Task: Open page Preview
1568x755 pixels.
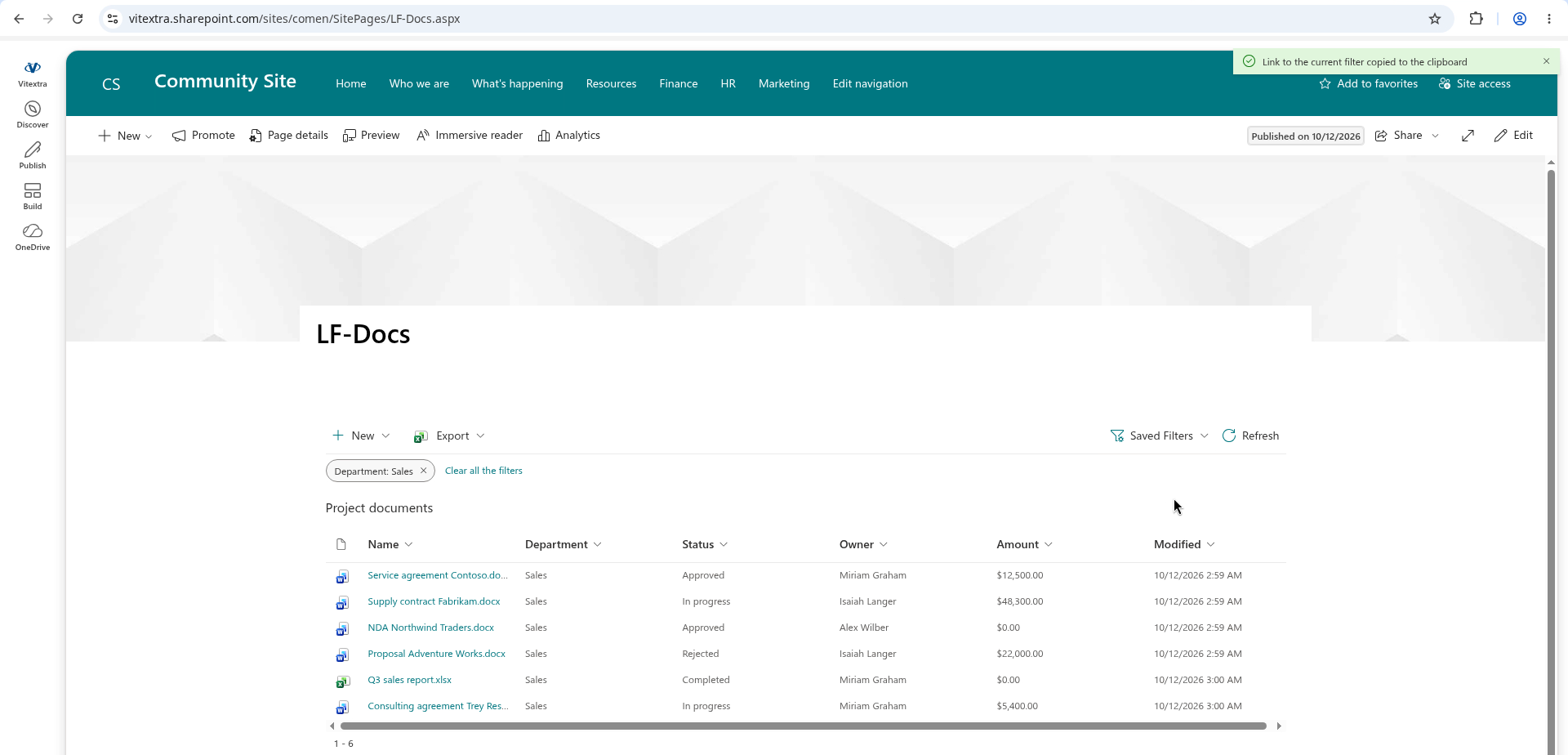Action: coord(372,136)
